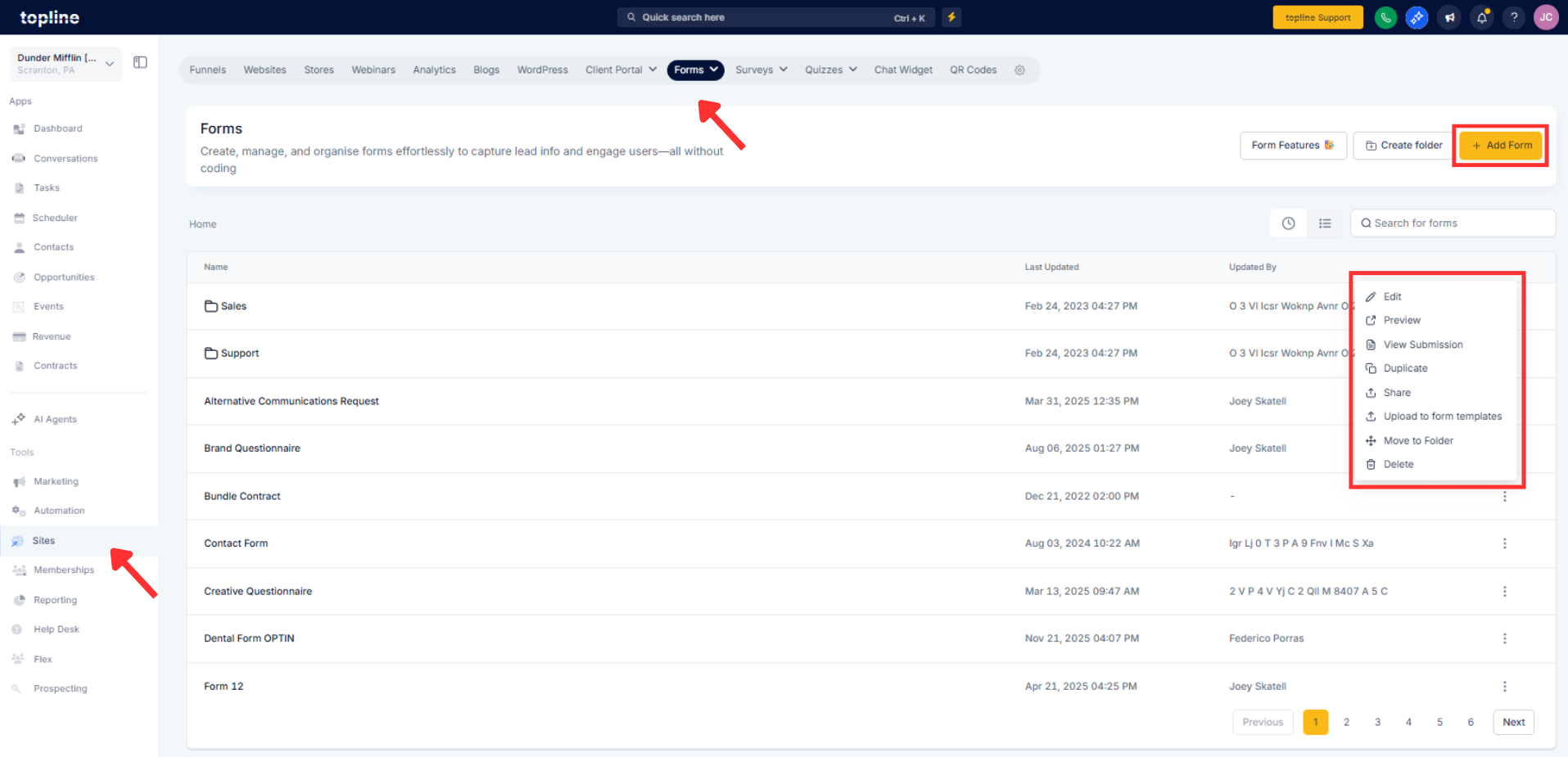Click the lightning bolt quick actions icon
This screenshot has height=757, width=1568.
(x=951, y=17)
